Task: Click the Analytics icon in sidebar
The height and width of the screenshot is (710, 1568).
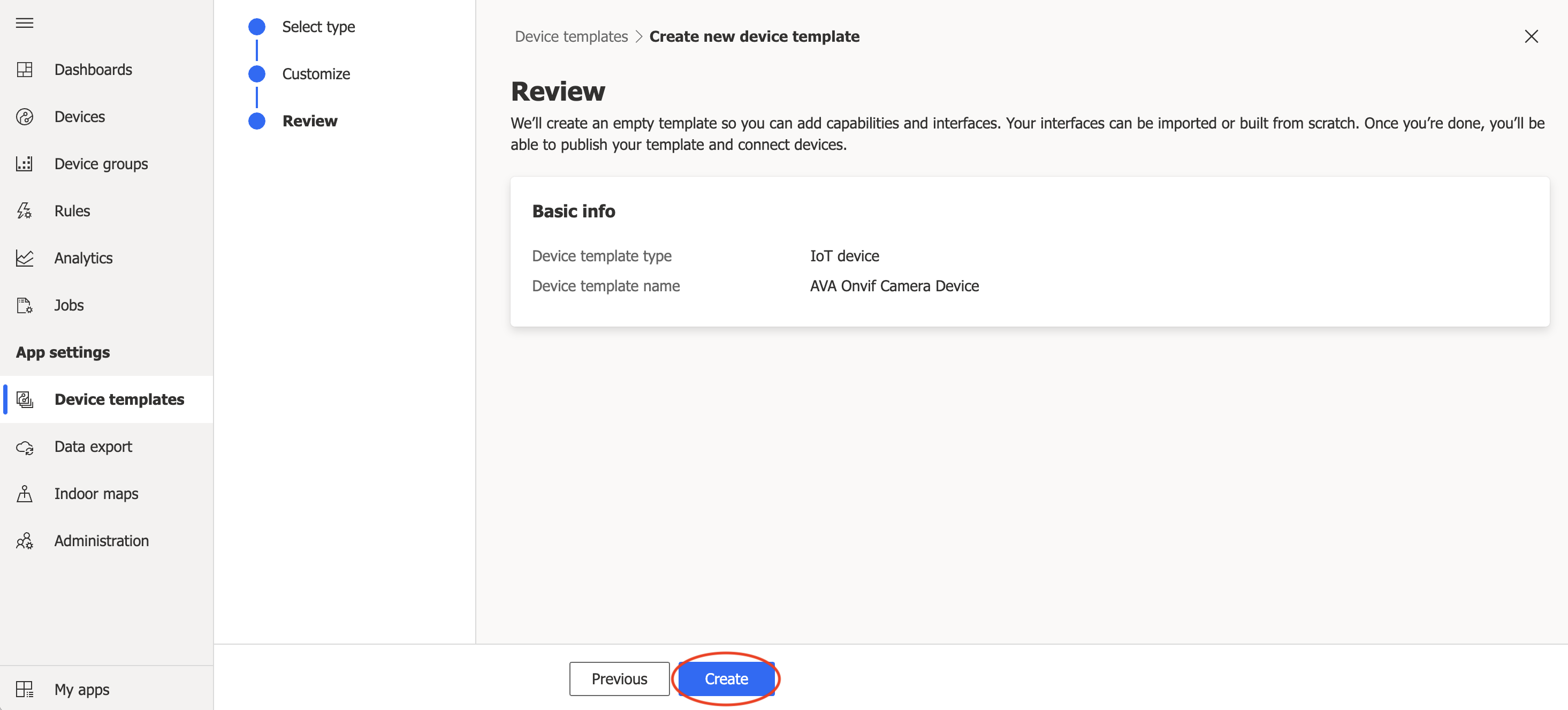Action: coord(27,258)
